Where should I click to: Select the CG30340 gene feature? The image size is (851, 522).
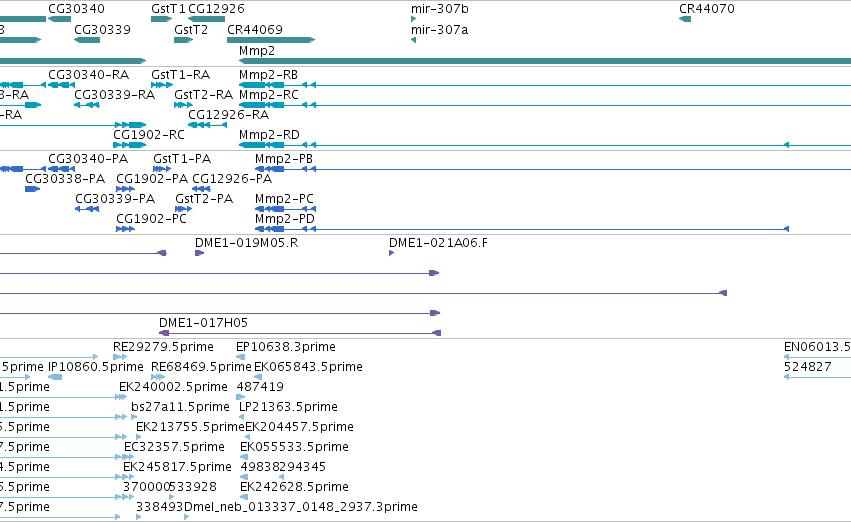click(59, 19)
